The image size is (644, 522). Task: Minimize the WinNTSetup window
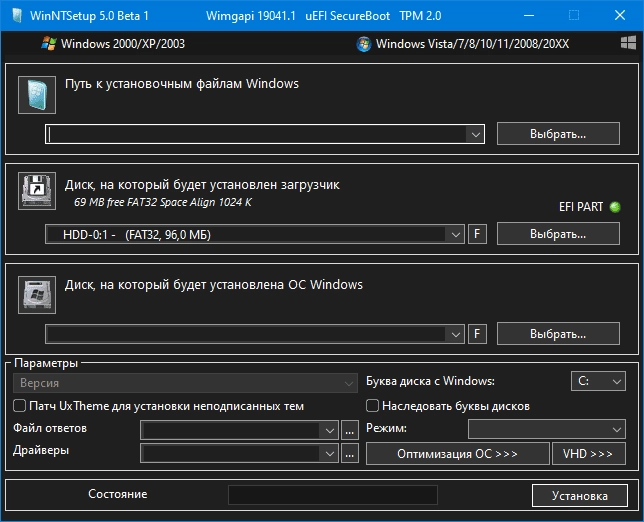click(x=529, y=16)
